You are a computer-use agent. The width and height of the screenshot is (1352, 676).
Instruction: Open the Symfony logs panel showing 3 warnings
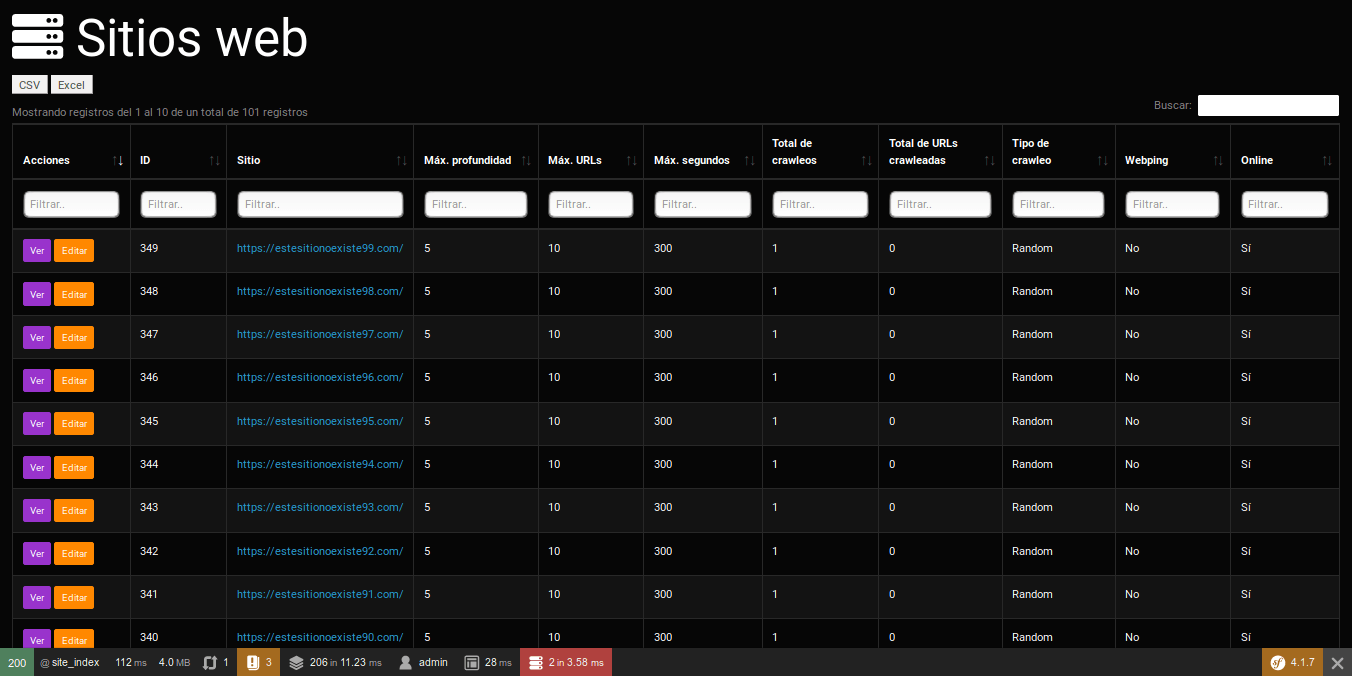click(x=258, y=662)
